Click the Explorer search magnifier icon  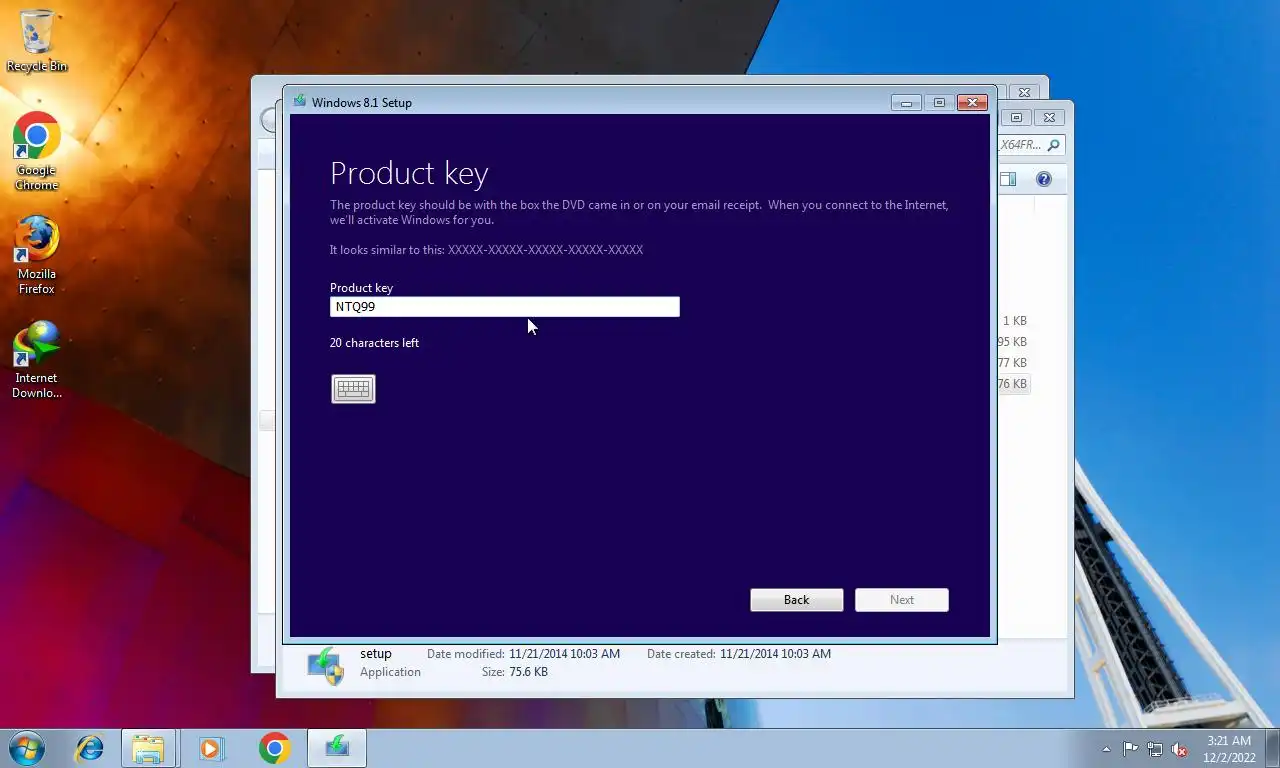(1054, 145)
